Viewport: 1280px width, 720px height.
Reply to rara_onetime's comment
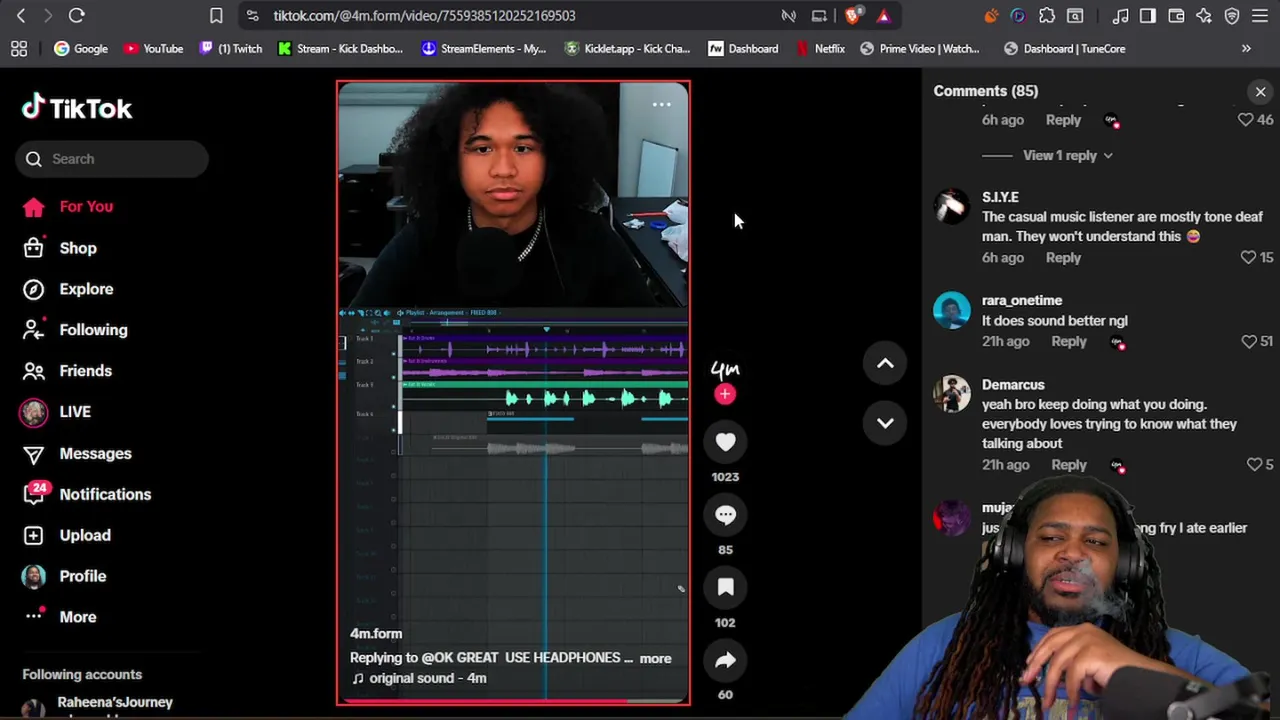[1069, 341]
